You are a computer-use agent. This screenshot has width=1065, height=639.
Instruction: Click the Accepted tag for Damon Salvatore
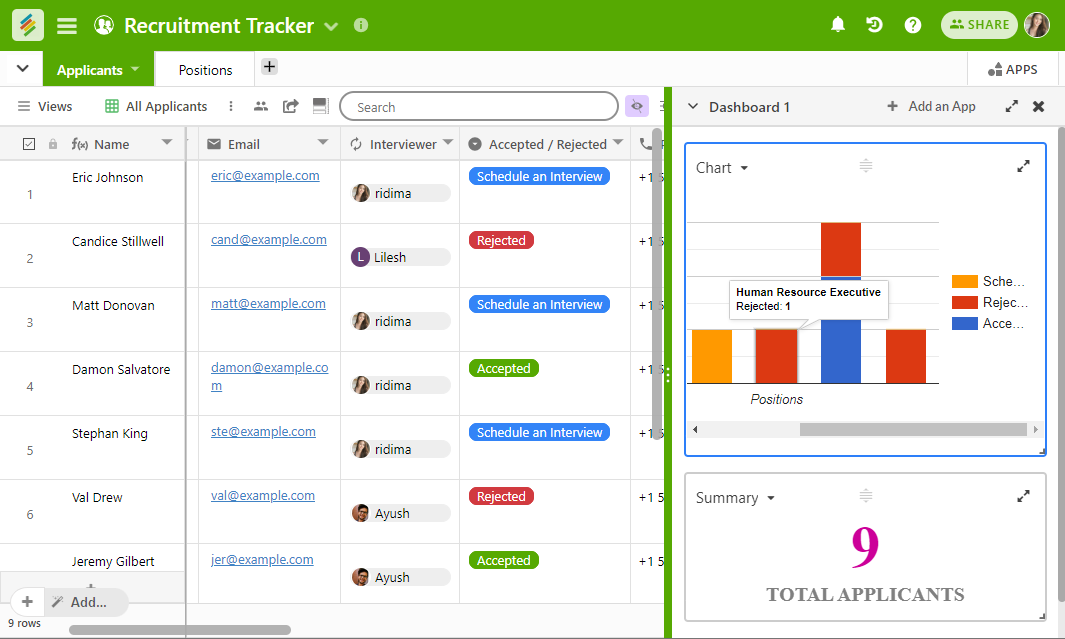pos(503,368)
